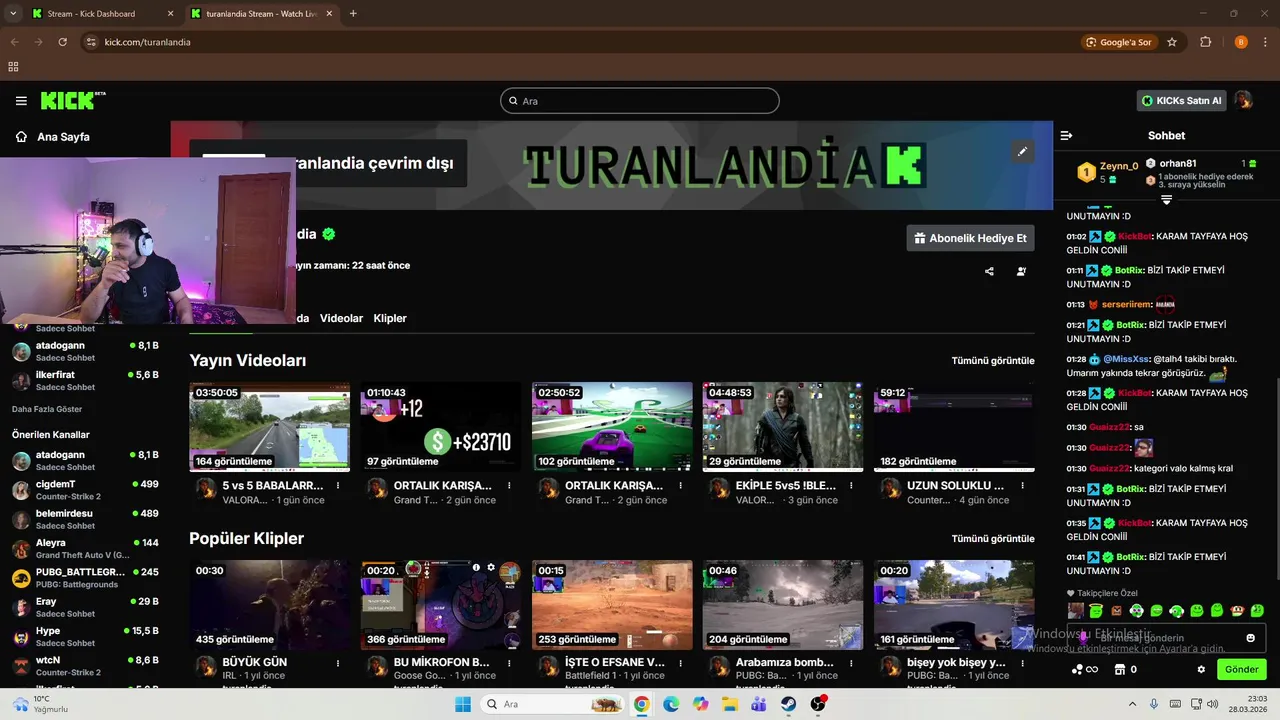
Task: Open the 02:50:52 ORTALIK KARIŞA video thumbnail
Action: pyautogui.click(x=612, y=426)
